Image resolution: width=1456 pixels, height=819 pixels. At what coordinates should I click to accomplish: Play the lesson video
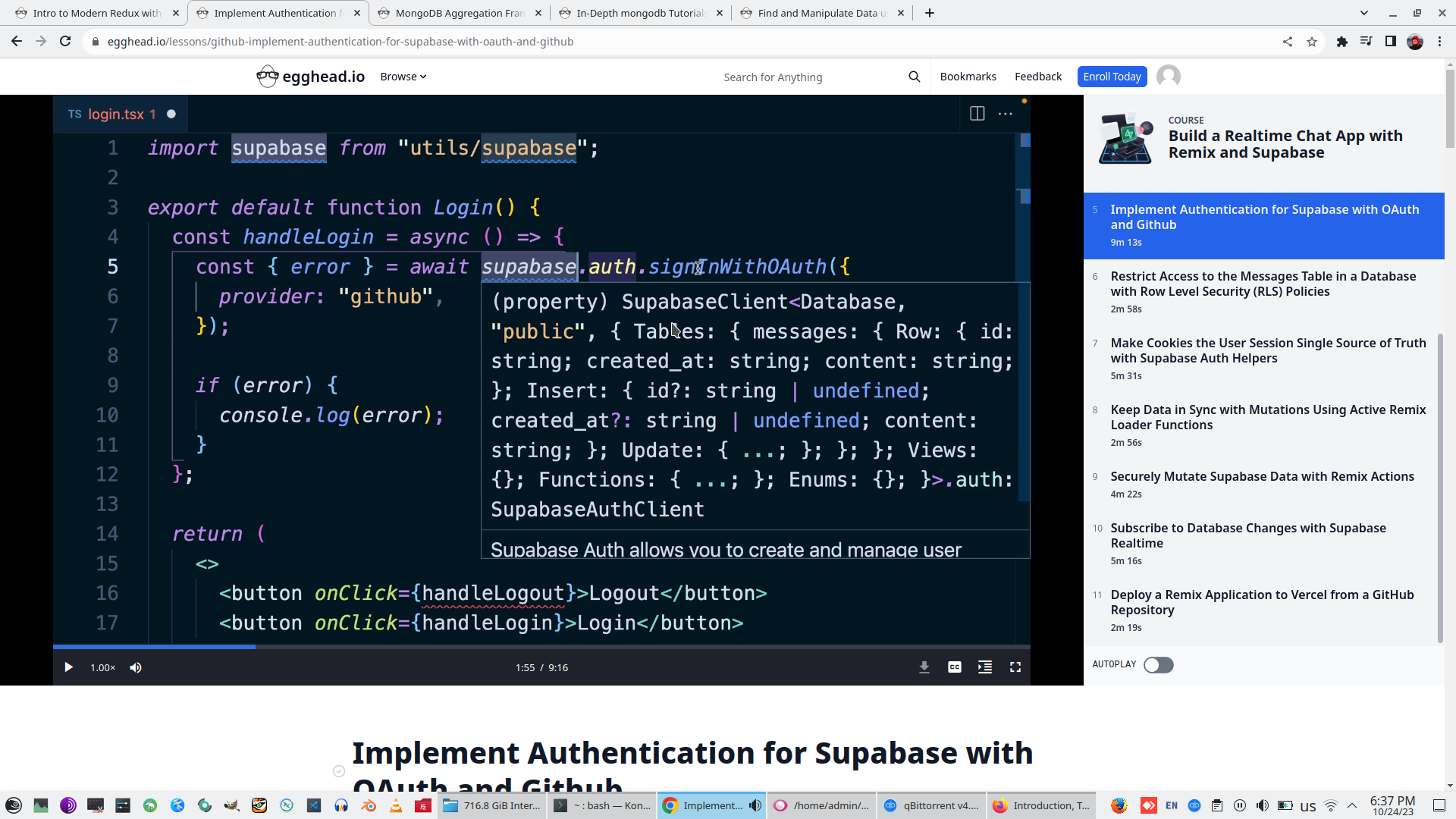tap(68, 667)
